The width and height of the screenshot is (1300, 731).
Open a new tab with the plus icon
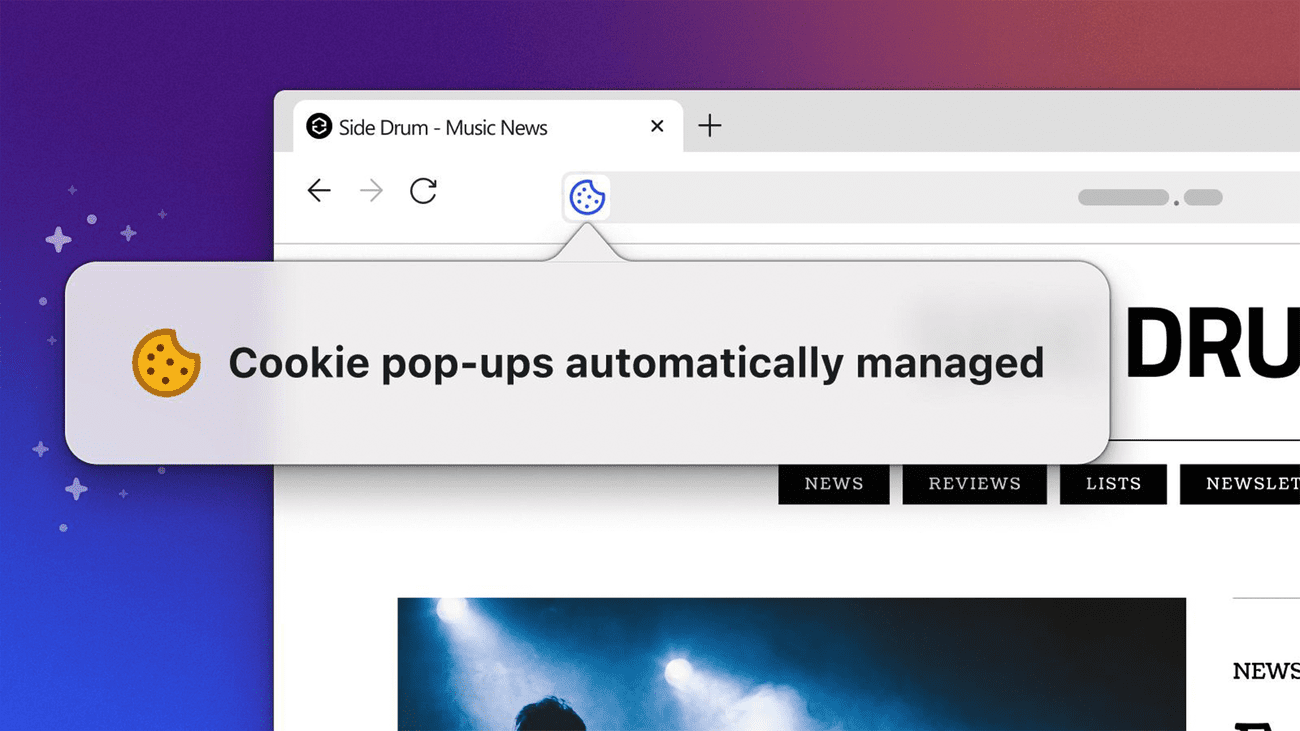click(710, 126)
